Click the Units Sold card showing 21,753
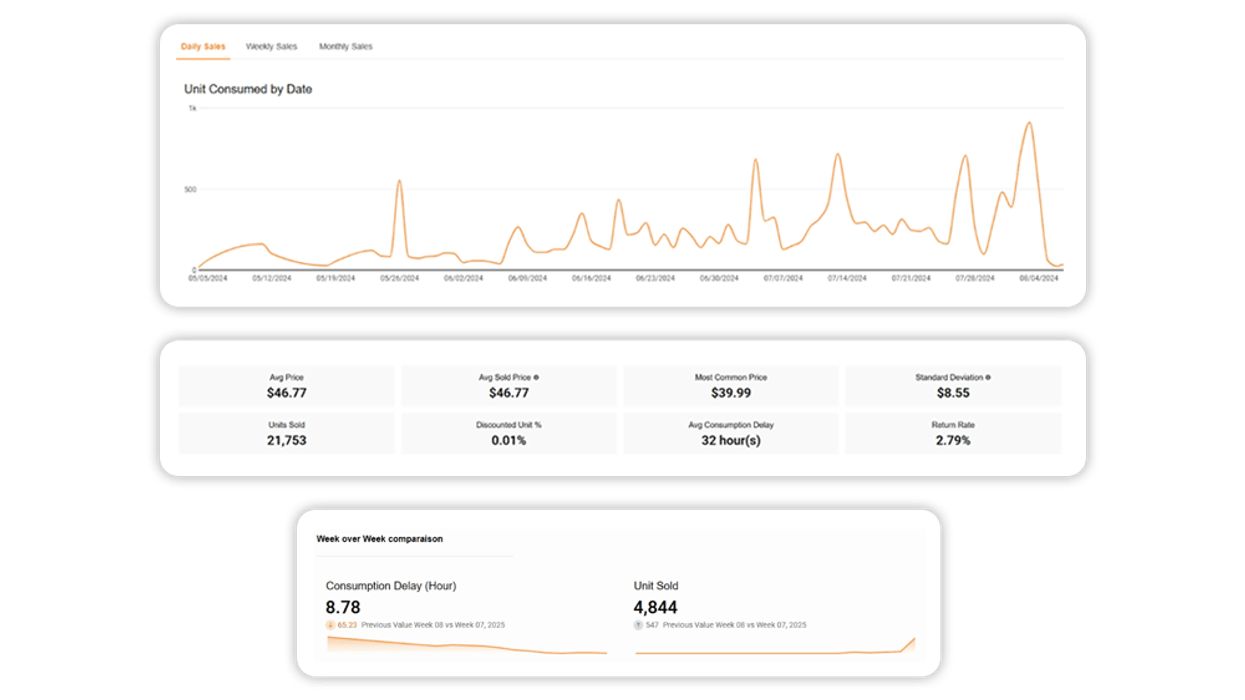This screenshot has width=1245, height=700. point(287,432)
